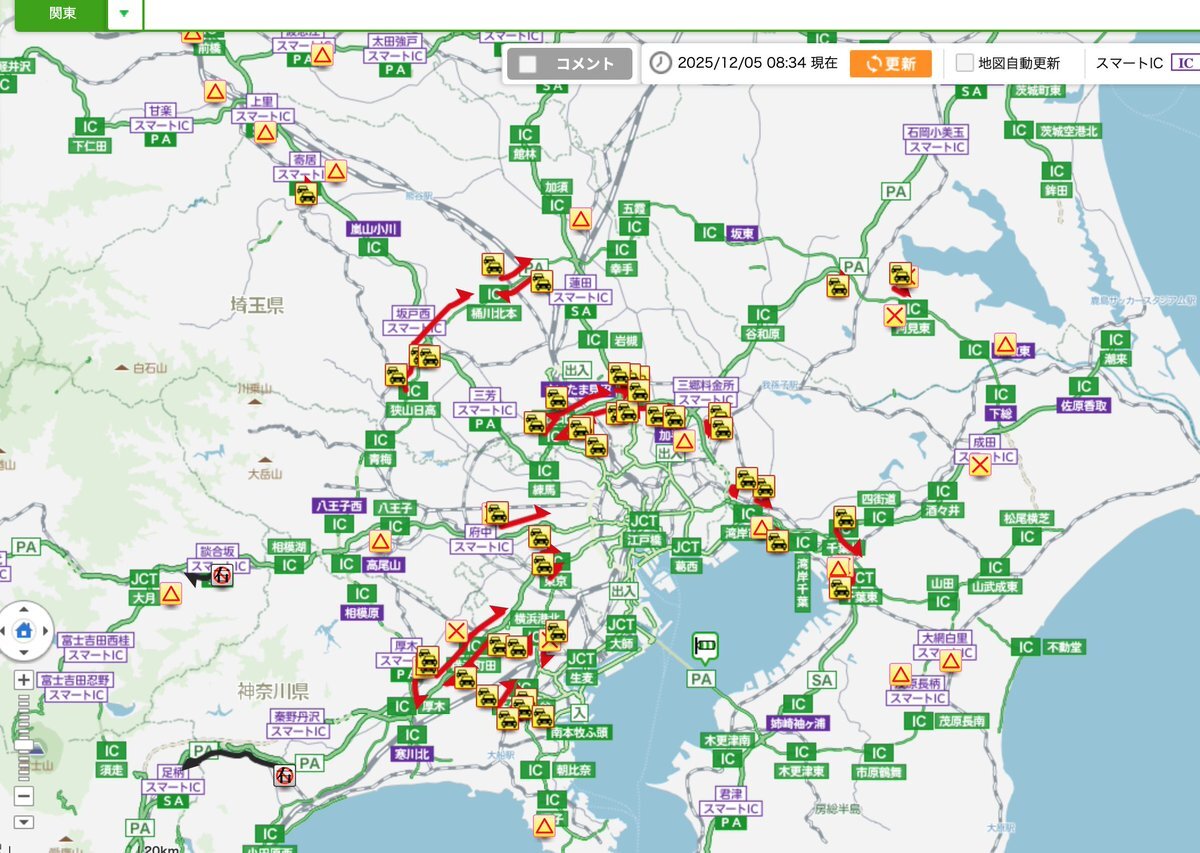Pan the map down with arrow
The width and height of the screenshot is (1200, 853).
(x=25, y=653)
